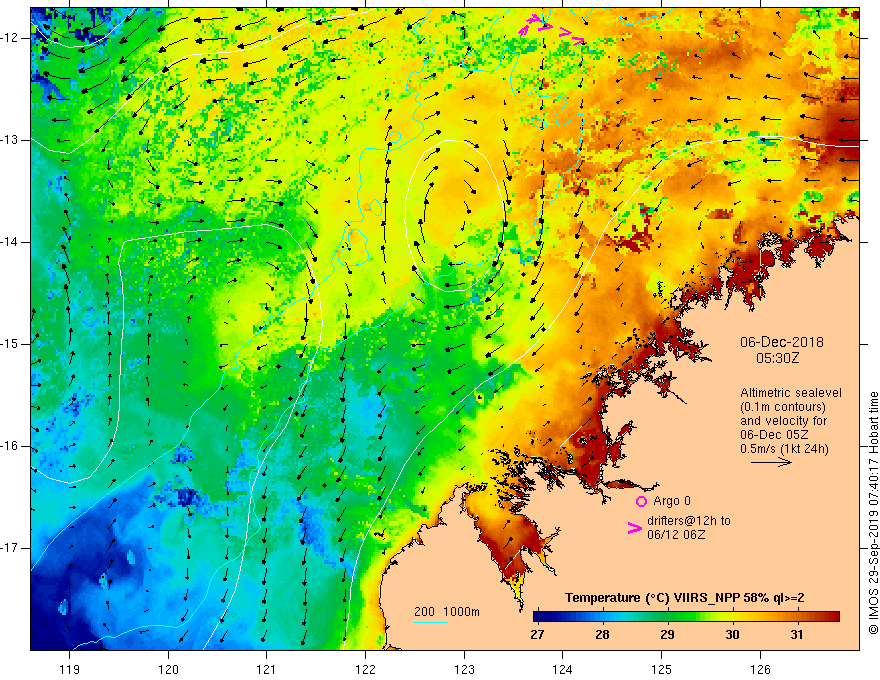The width and height of the screenshot is (880, 680).
Task: Click the Argo 0 legend label
Action: [x=672, y=500]
